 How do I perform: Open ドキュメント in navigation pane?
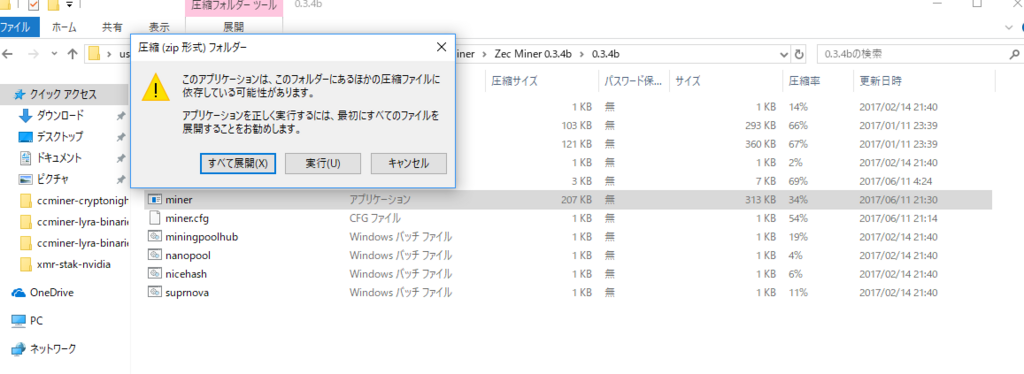pos(59,157)
